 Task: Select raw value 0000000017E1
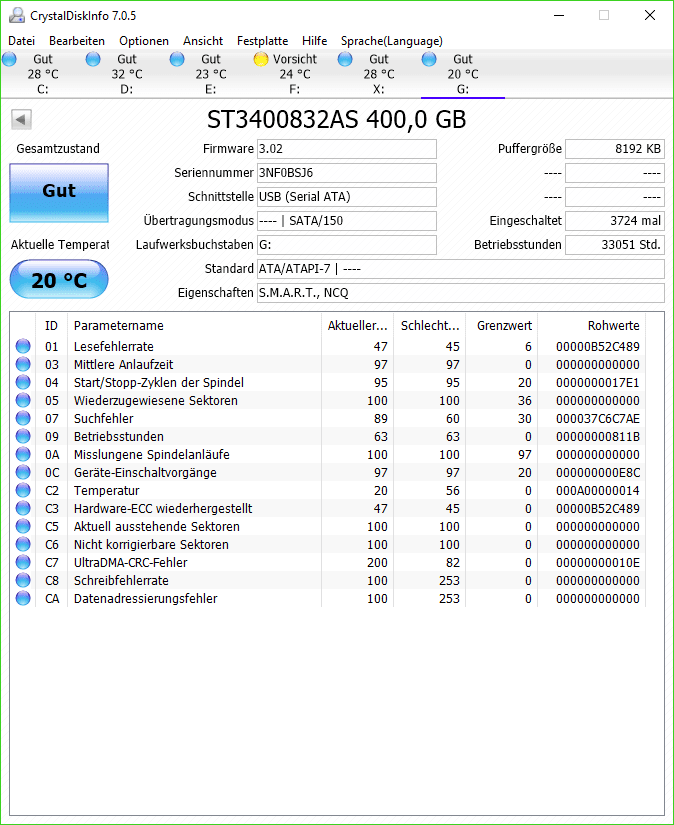point(598,383)
